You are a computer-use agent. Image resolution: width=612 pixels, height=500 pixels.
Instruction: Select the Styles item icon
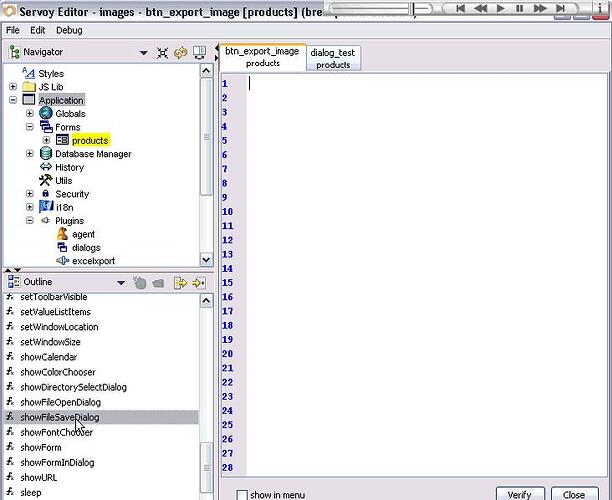pos(28,73)
